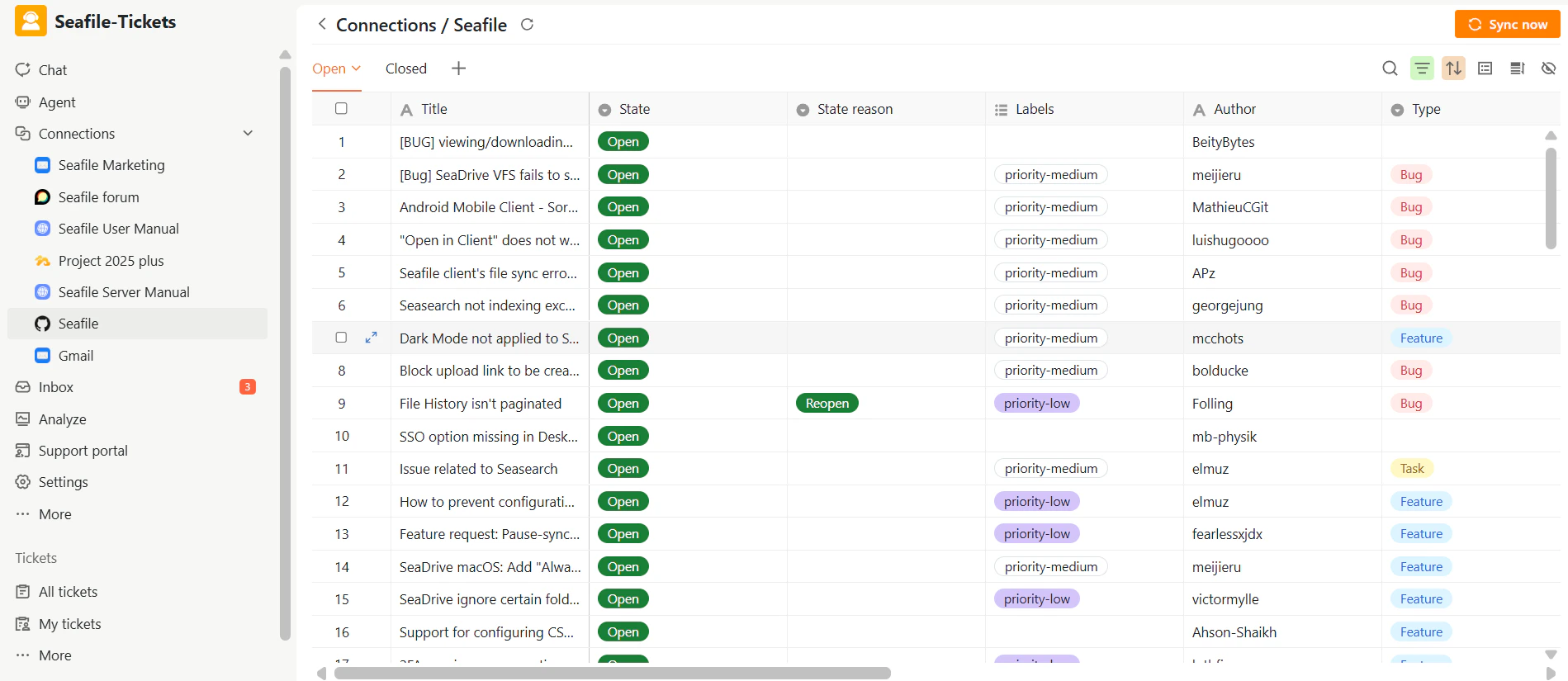Open Chat in the sidebar

pyautogui.click(x=53, y=70)
